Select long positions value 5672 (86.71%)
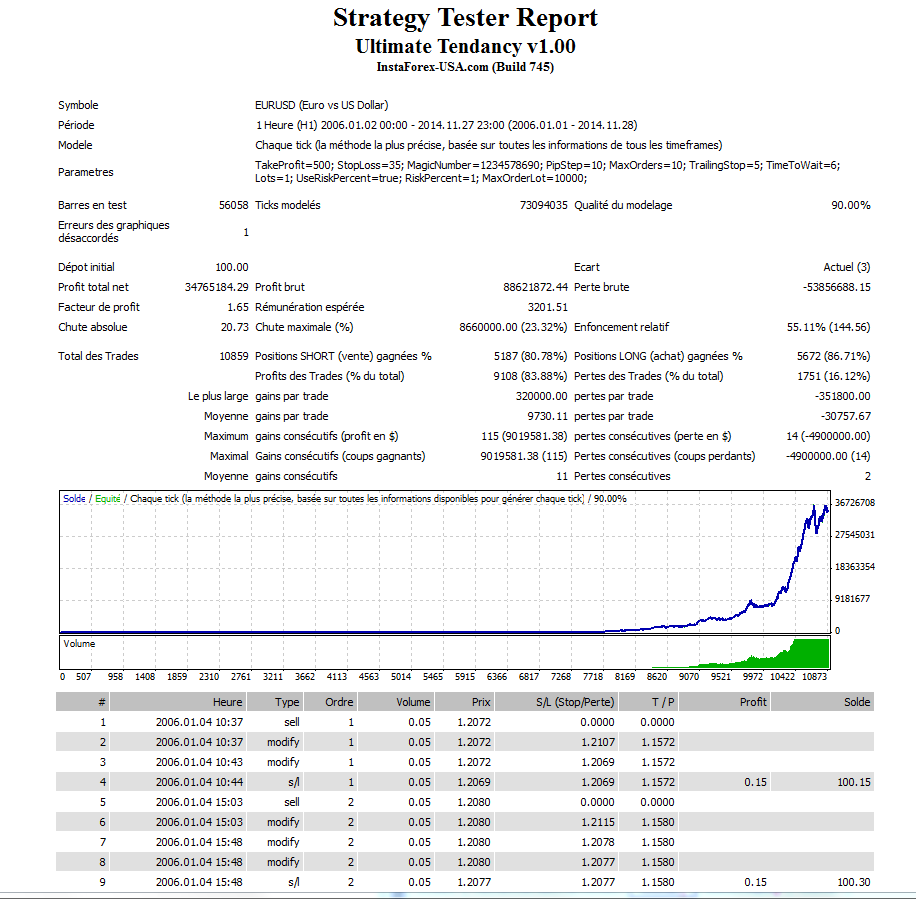Screen dimensions: 916x899 (834, 356)
